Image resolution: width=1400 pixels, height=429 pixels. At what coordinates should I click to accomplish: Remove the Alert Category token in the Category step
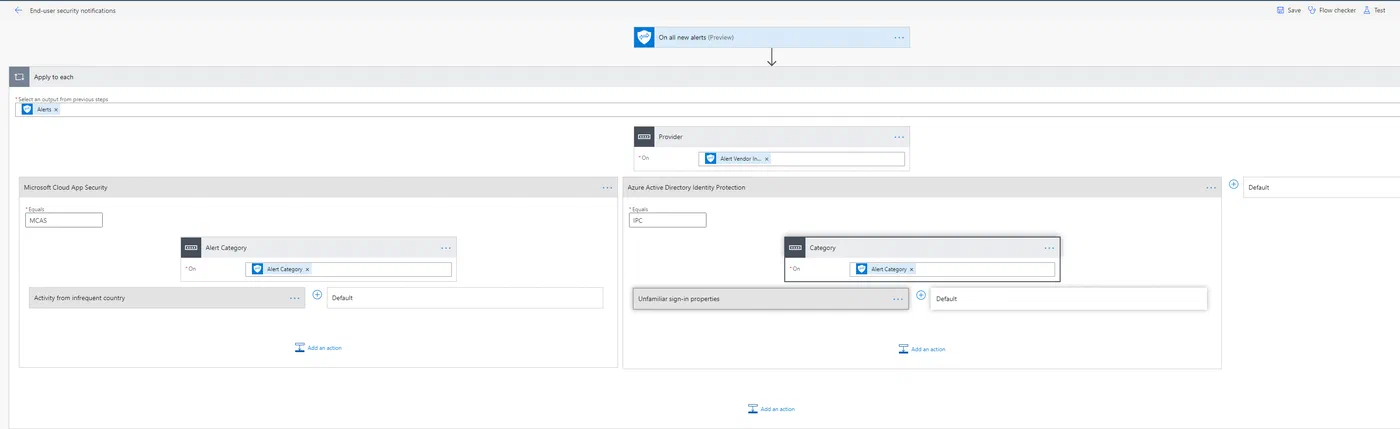911,269
